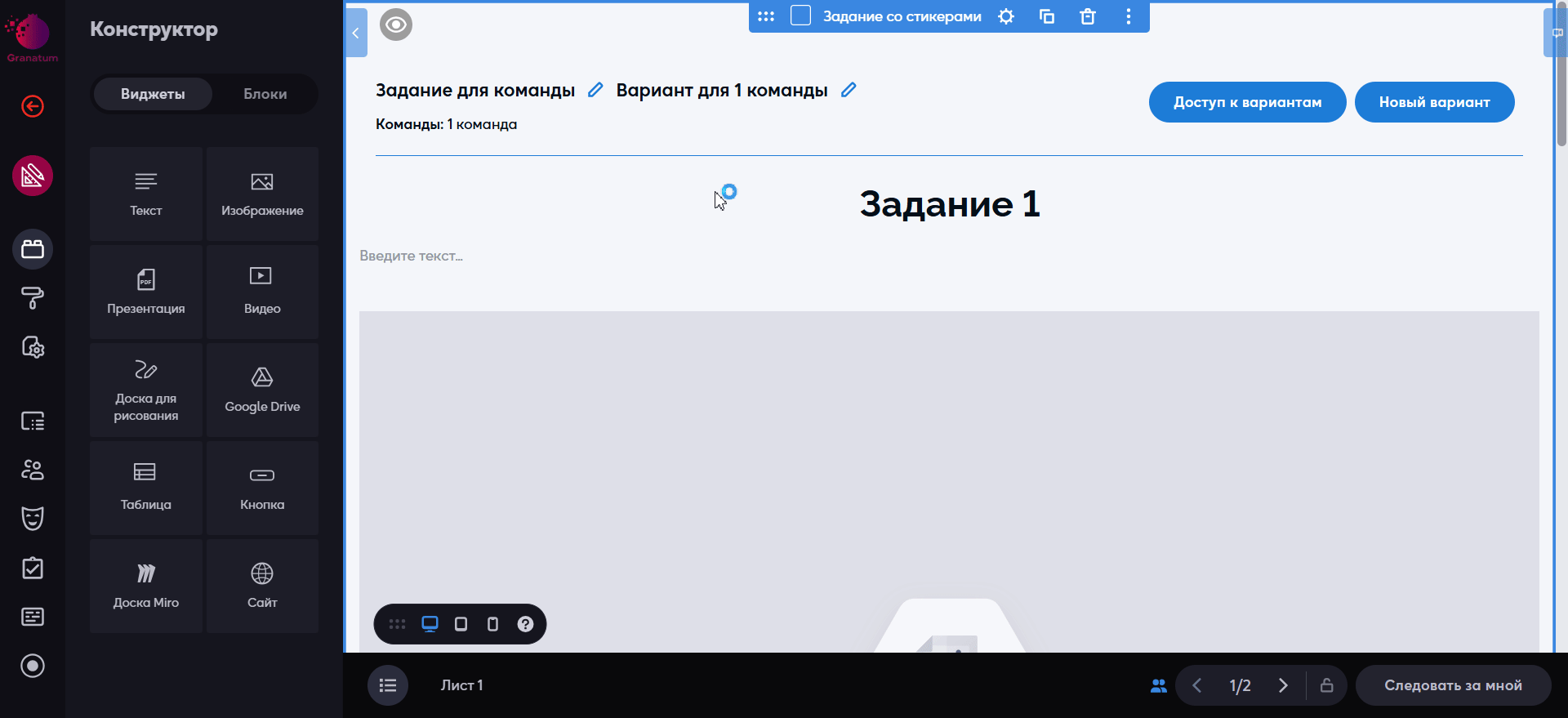Click the trash icon in sticker task toolbar
Viewport: 1568px width, 718px height.
pyautogui.click(x=1087, y=16)
